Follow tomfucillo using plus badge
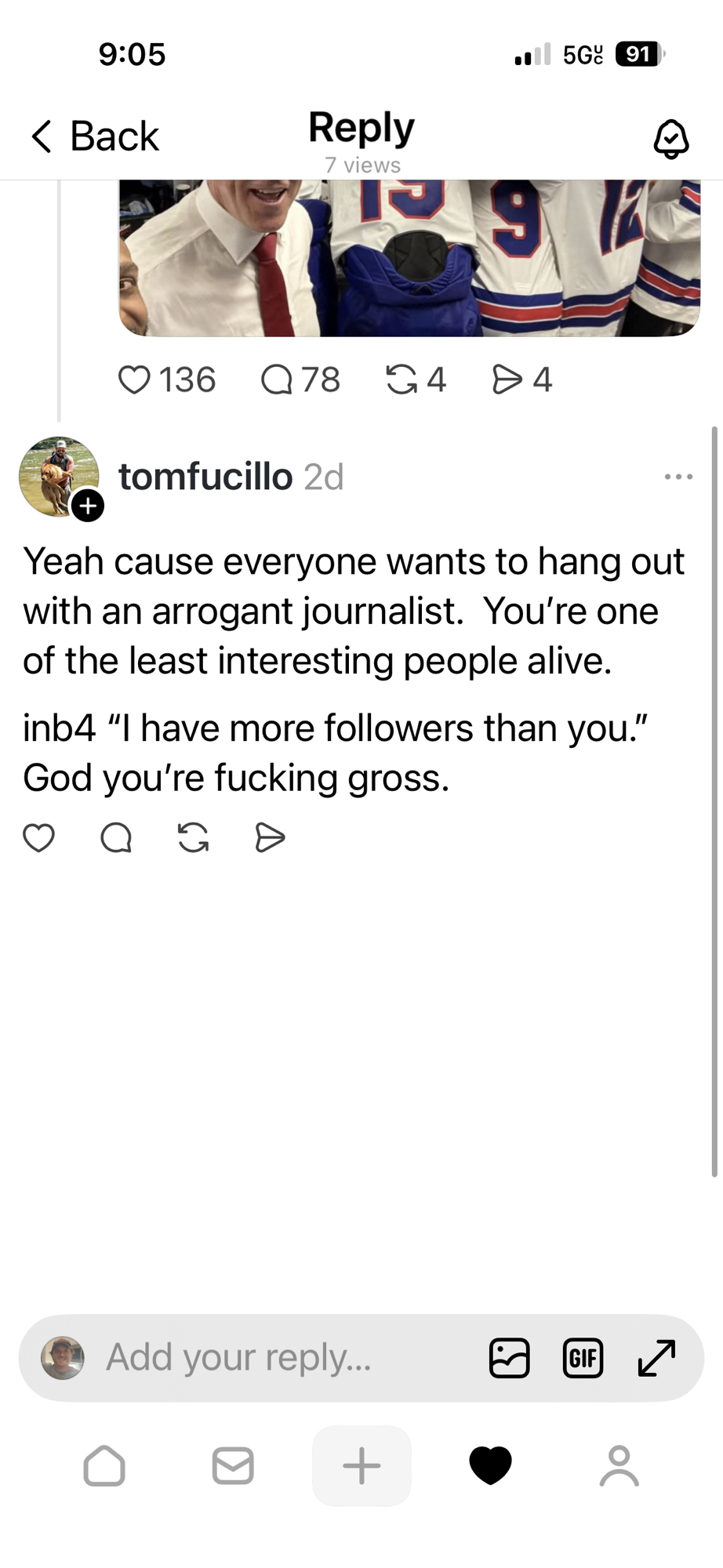This screenshot has width=723, height=1568. 88,506
